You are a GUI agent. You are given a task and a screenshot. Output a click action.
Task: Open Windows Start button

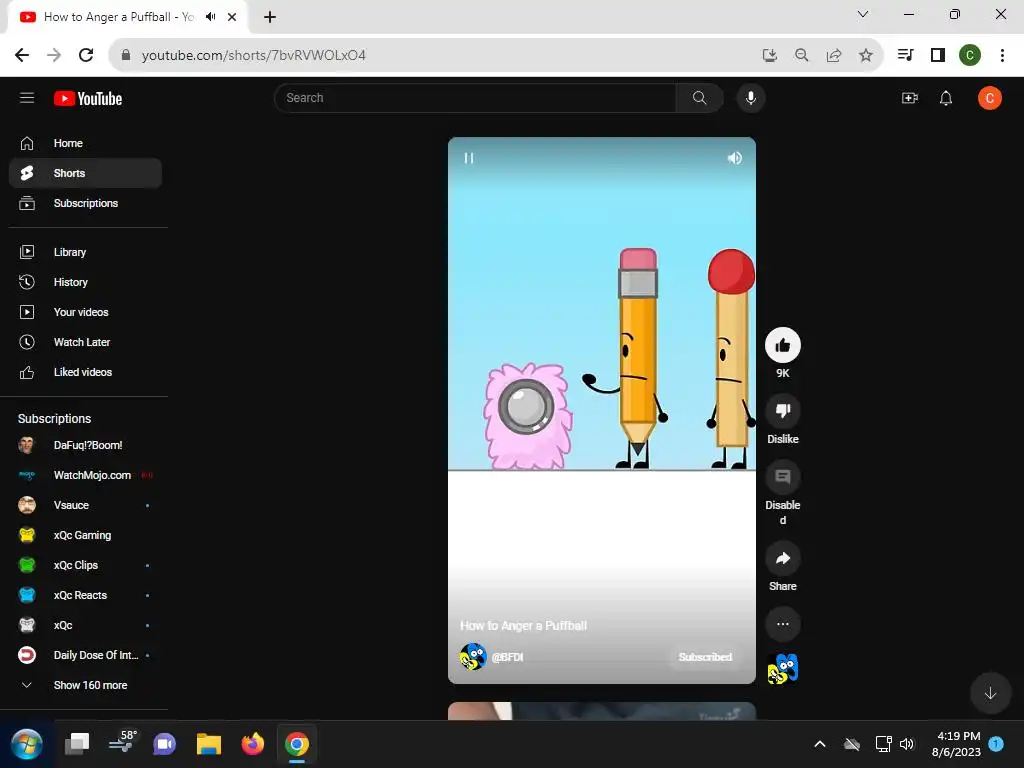pyautogui.click(x=27, y=744)
